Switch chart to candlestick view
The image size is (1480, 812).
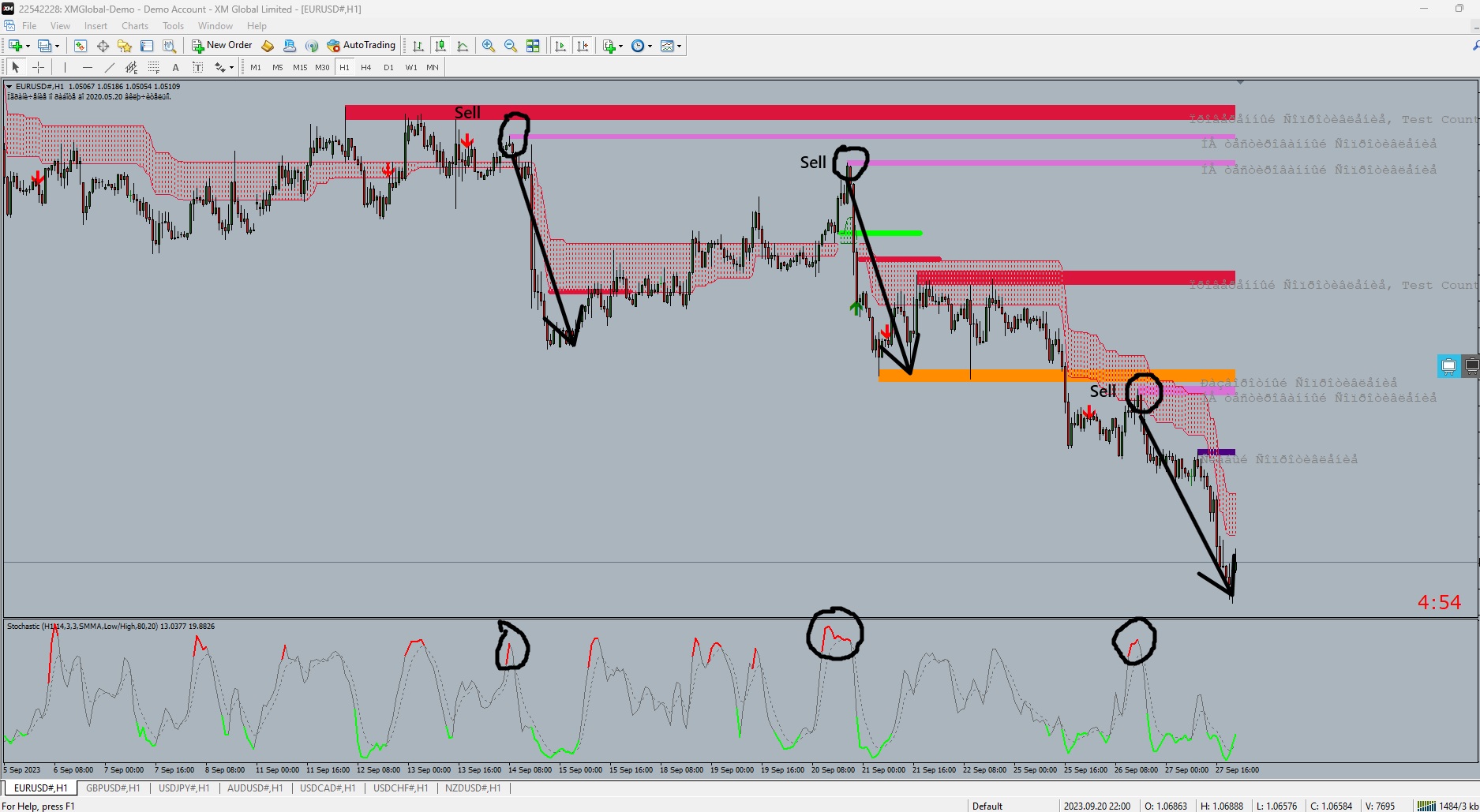coord(441,46)
